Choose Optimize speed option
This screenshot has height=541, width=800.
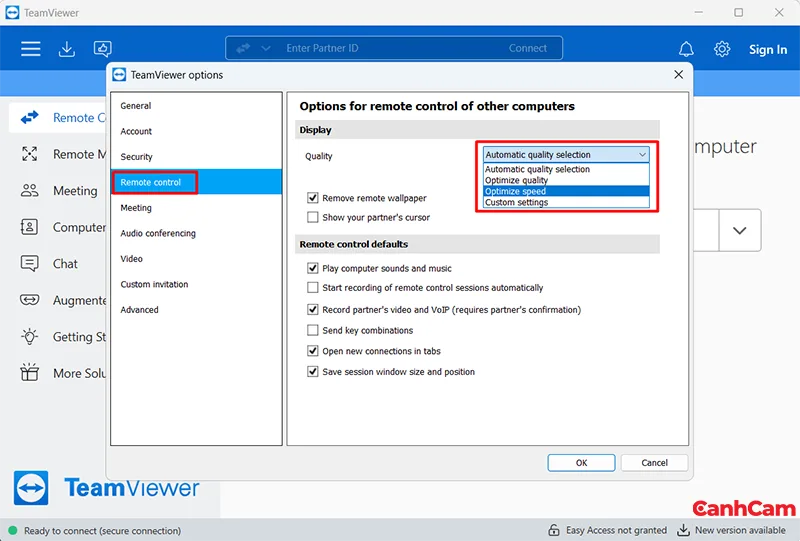(566, 191)
